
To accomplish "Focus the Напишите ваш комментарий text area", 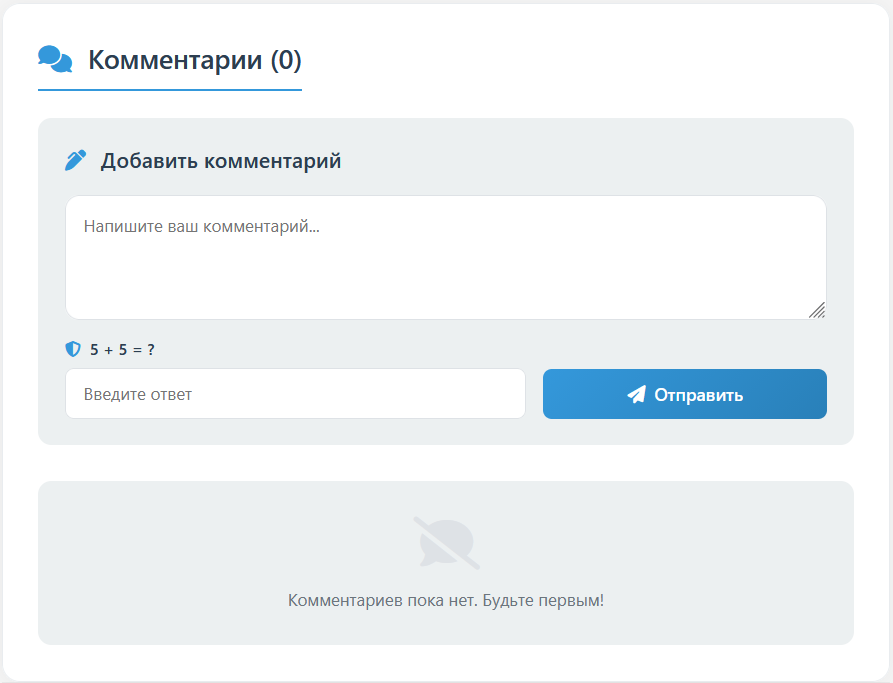I will [x=446, y=257].
